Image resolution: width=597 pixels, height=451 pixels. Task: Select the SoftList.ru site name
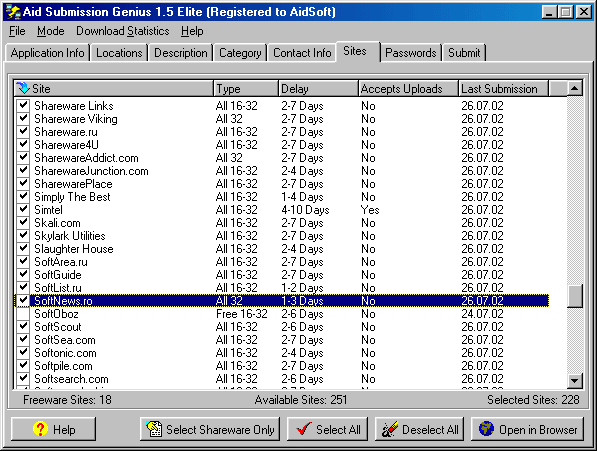[58, 287]
